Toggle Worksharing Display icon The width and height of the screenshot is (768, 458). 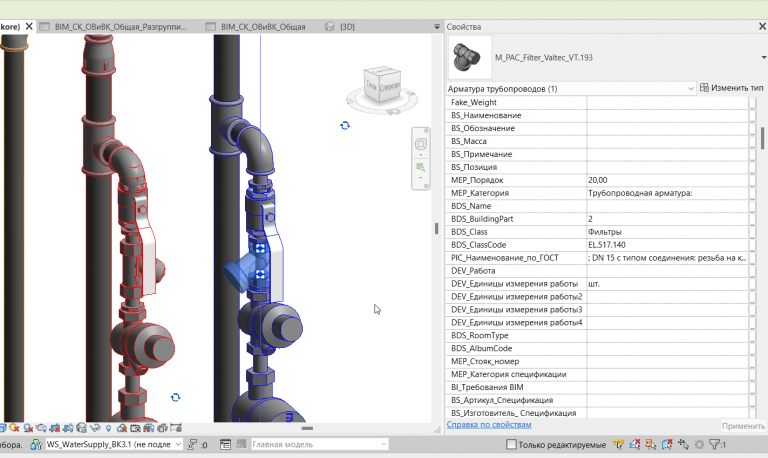pos(121,428)
